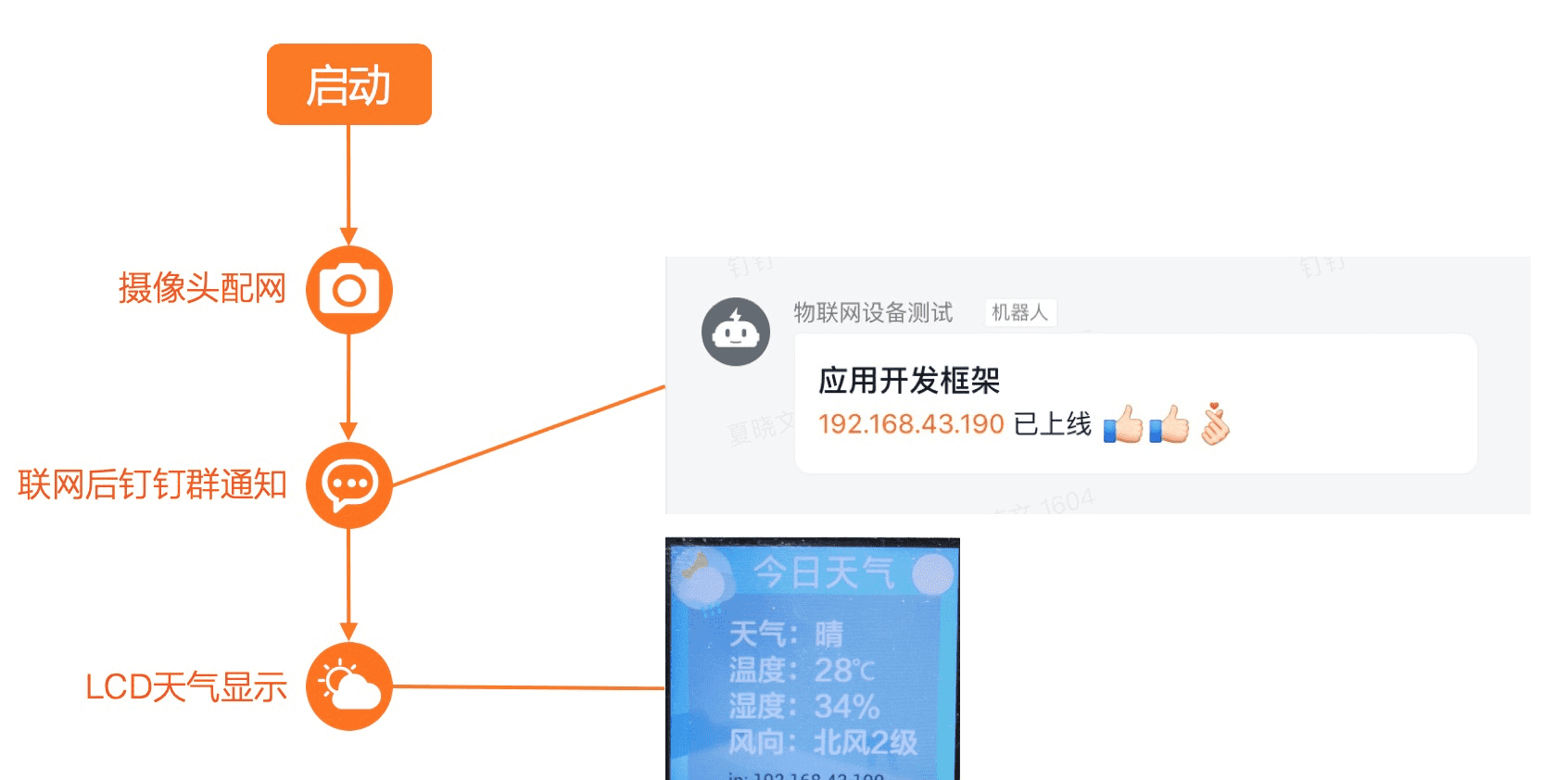This screenshot has width=1568, height=780.
Task: Click the robot avatar icon
Action: click(x=736, y=332)
